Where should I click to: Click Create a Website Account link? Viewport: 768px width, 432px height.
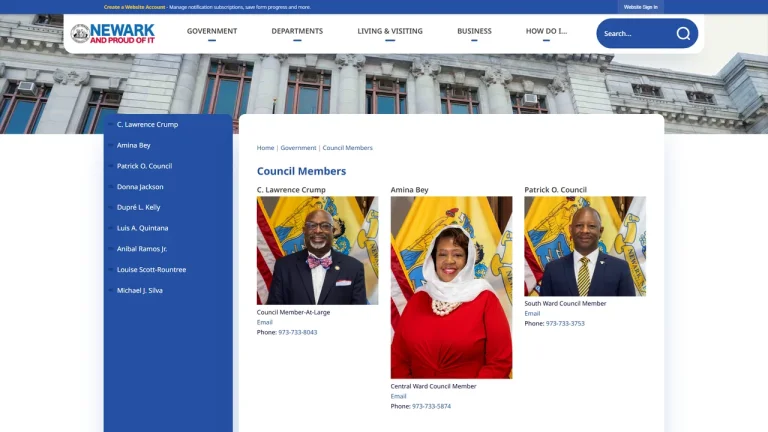pyautogui.click(x=134, y=7)
